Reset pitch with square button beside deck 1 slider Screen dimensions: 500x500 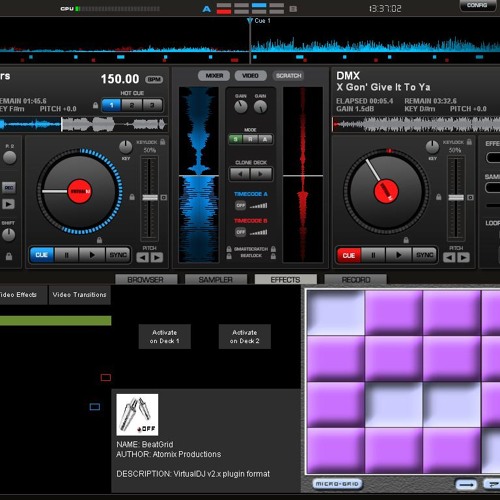(164, 198)
